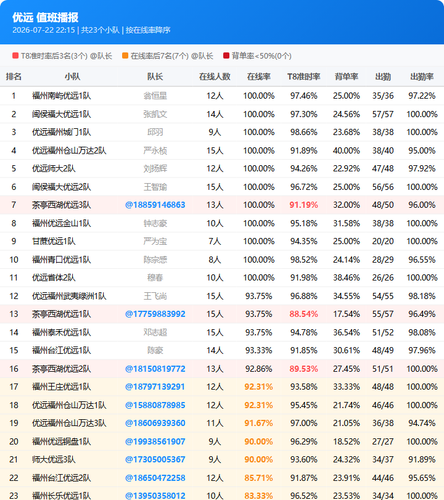Click red T8 rate value 89.53%

coord(304,369)
